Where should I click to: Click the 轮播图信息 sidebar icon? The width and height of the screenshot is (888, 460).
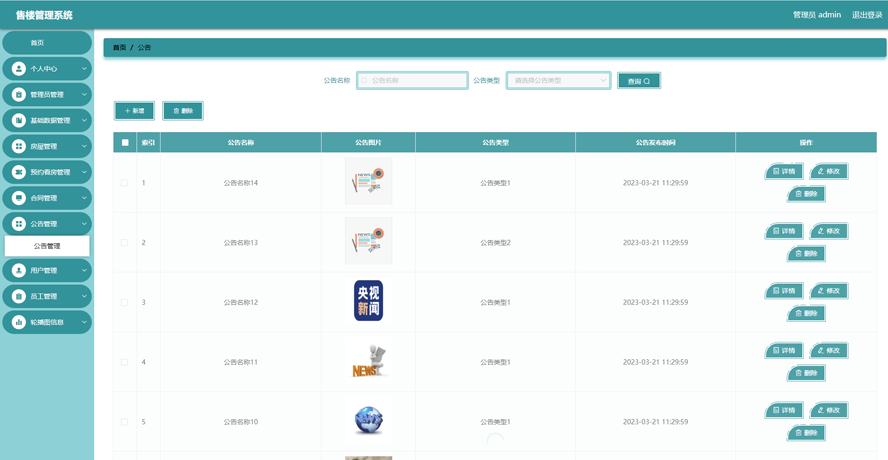pyautogui.click(x=19, y=322)
